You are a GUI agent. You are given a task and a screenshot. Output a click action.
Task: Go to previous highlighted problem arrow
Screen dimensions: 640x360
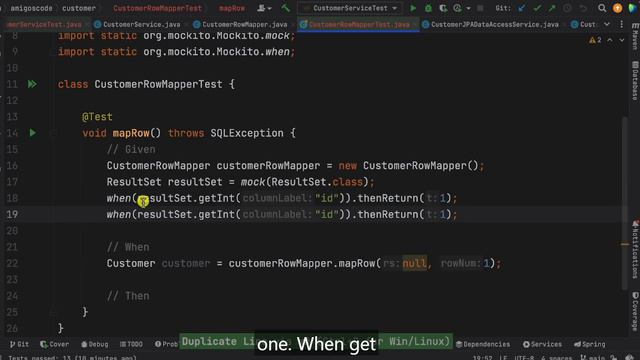(x=610, y=40)
